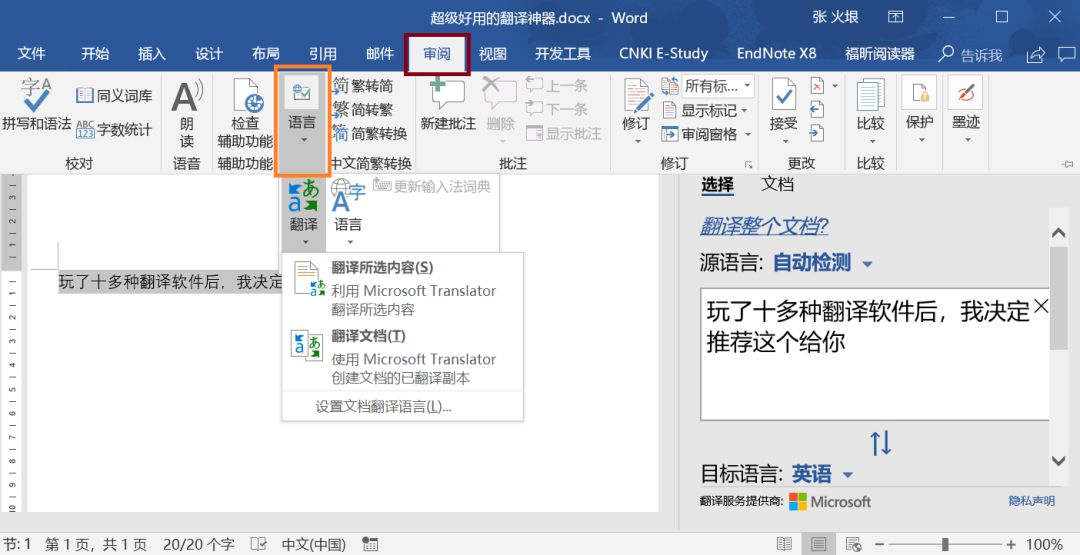Image resolution: width=1080 pixels, height=555 pixels.
Task: Go to 下一条 next comment
Action: click(557, 109)
